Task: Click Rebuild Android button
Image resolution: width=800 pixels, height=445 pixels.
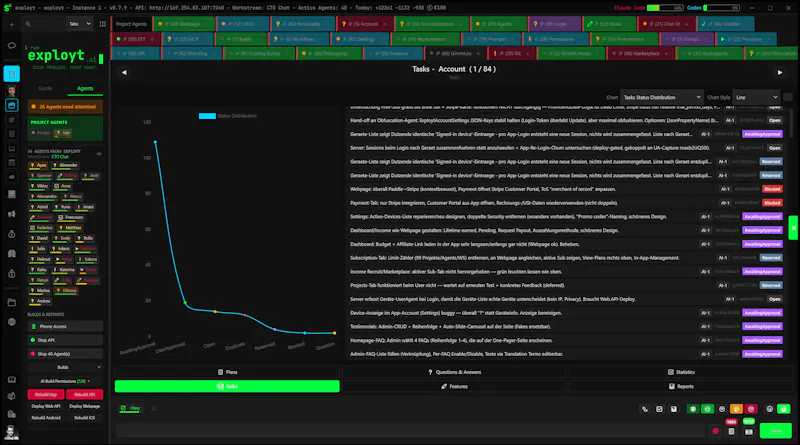Action: pos(46,418)
